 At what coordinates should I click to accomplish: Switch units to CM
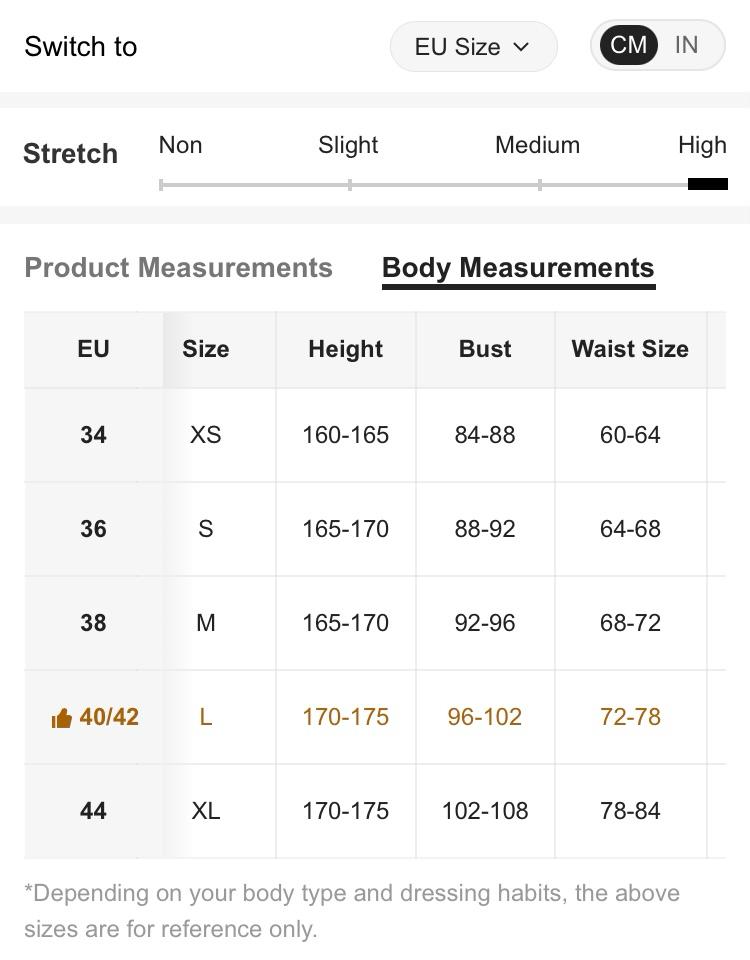(628, 45)
